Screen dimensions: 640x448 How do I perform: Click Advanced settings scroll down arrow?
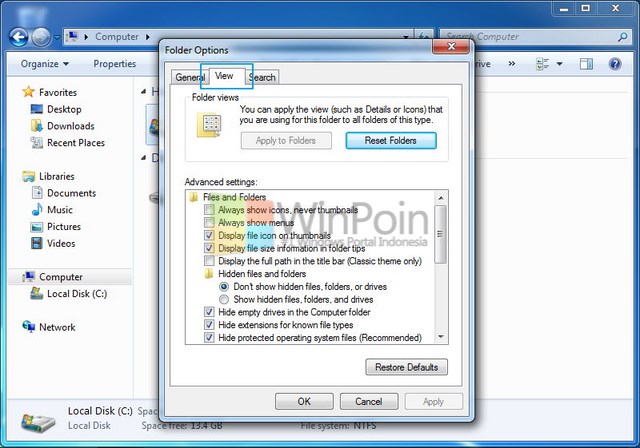point(441,337)
